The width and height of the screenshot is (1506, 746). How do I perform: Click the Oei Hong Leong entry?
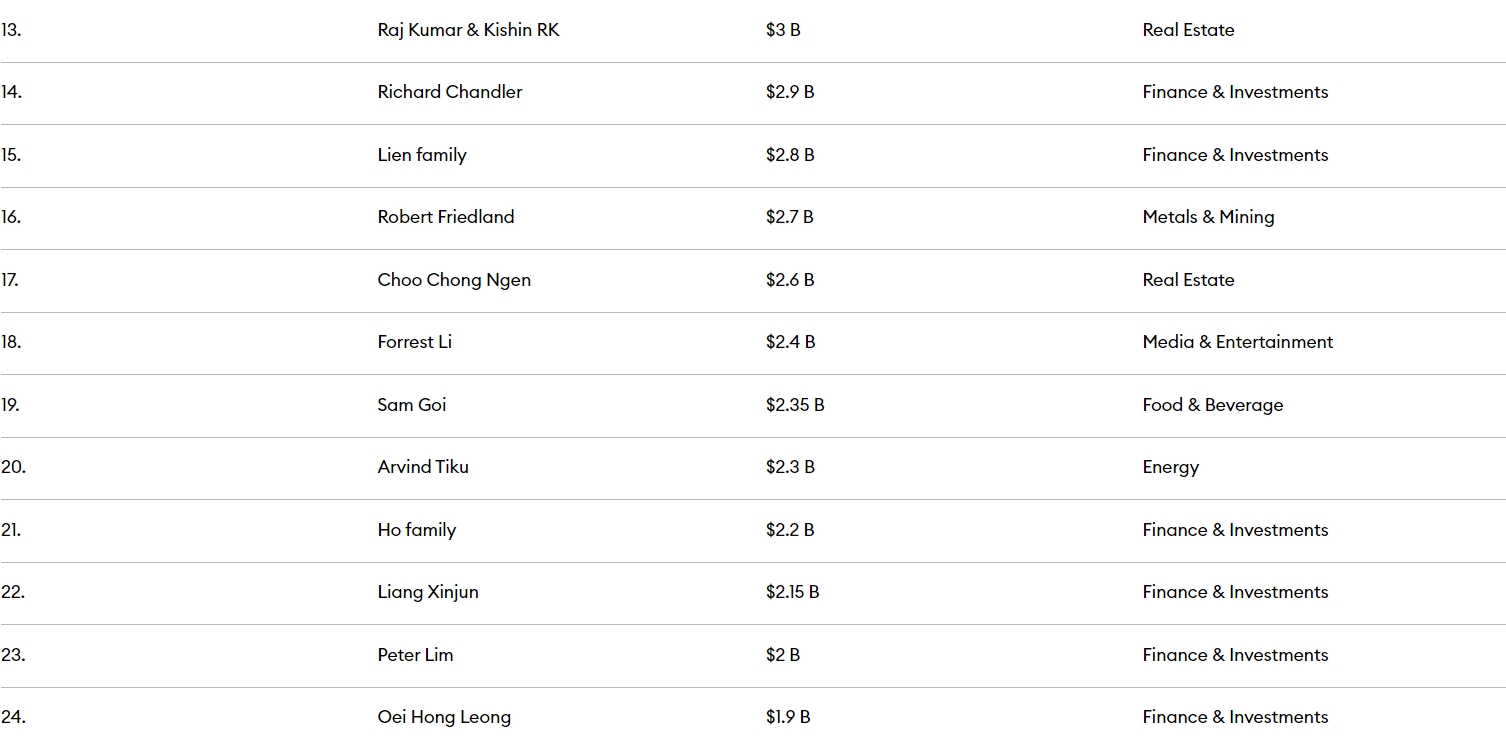pyautogui.click(x=444, y=717)
